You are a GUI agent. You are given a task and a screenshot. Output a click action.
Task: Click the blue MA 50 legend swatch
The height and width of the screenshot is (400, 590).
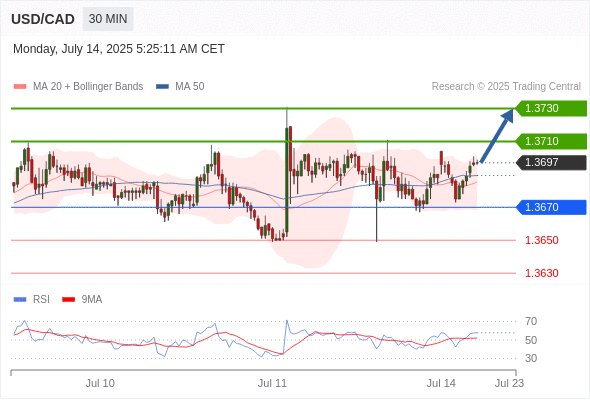point(162,87)
